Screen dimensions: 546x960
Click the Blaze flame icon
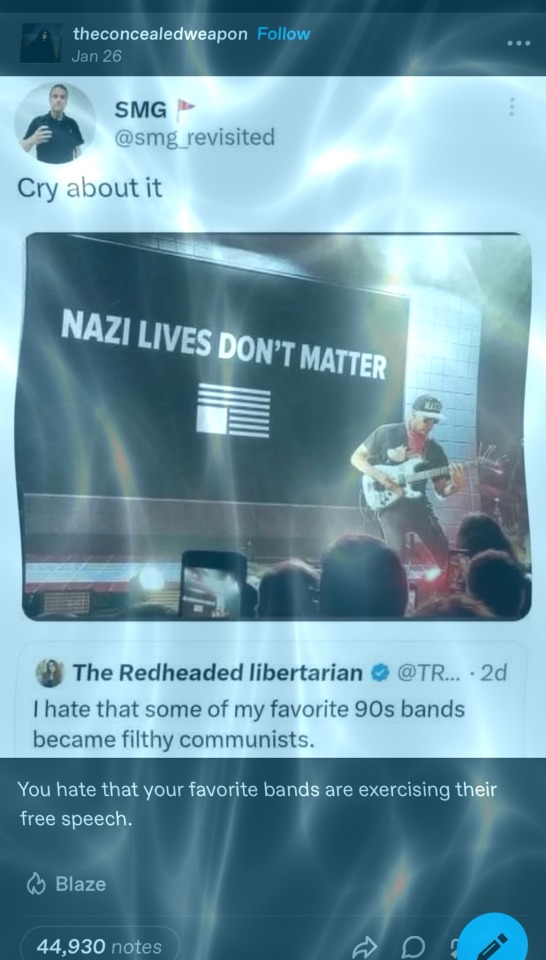coord(36,884)
